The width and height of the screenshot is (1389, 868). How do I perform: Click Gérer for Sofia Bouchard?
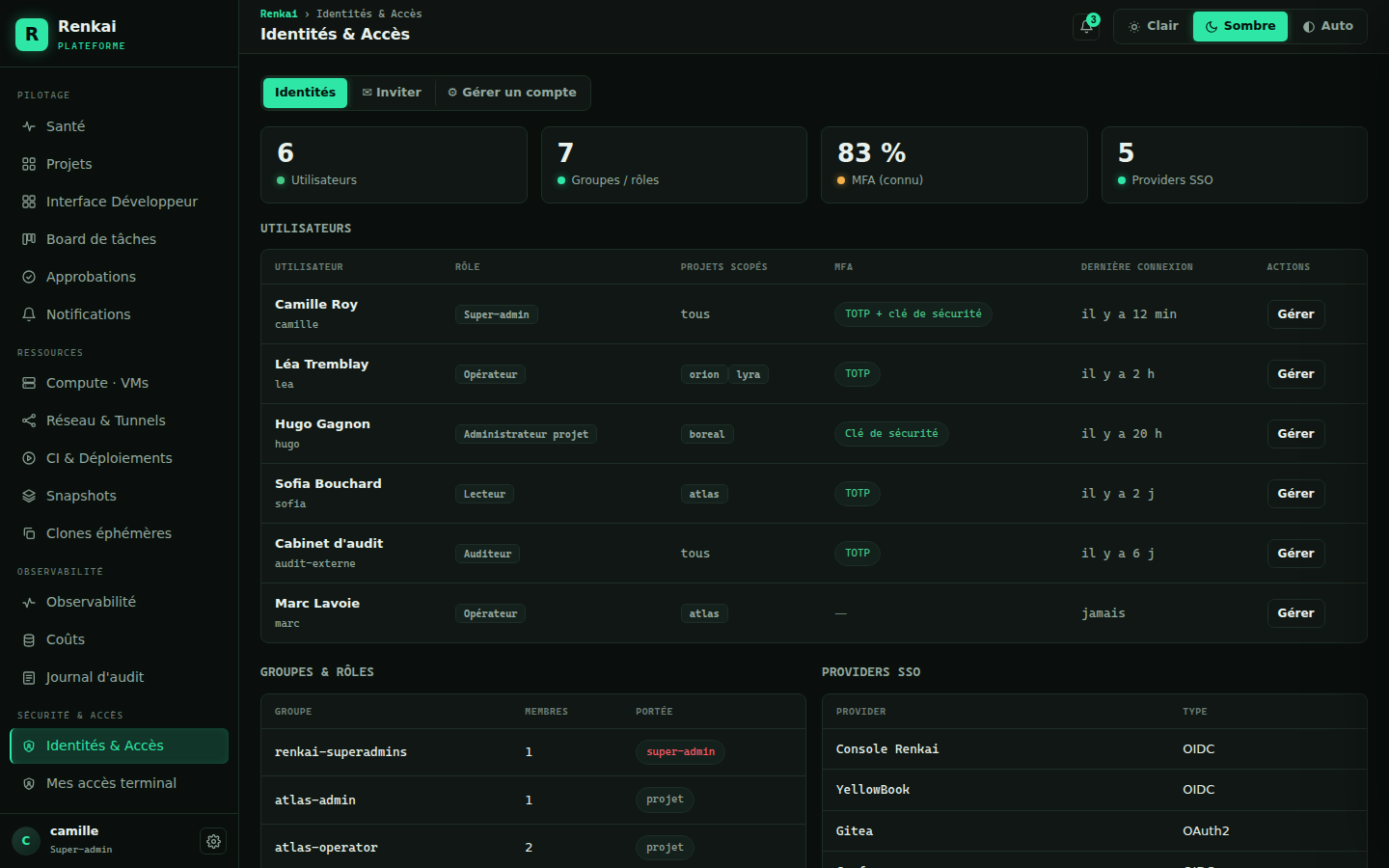(x=1295, y=494)
